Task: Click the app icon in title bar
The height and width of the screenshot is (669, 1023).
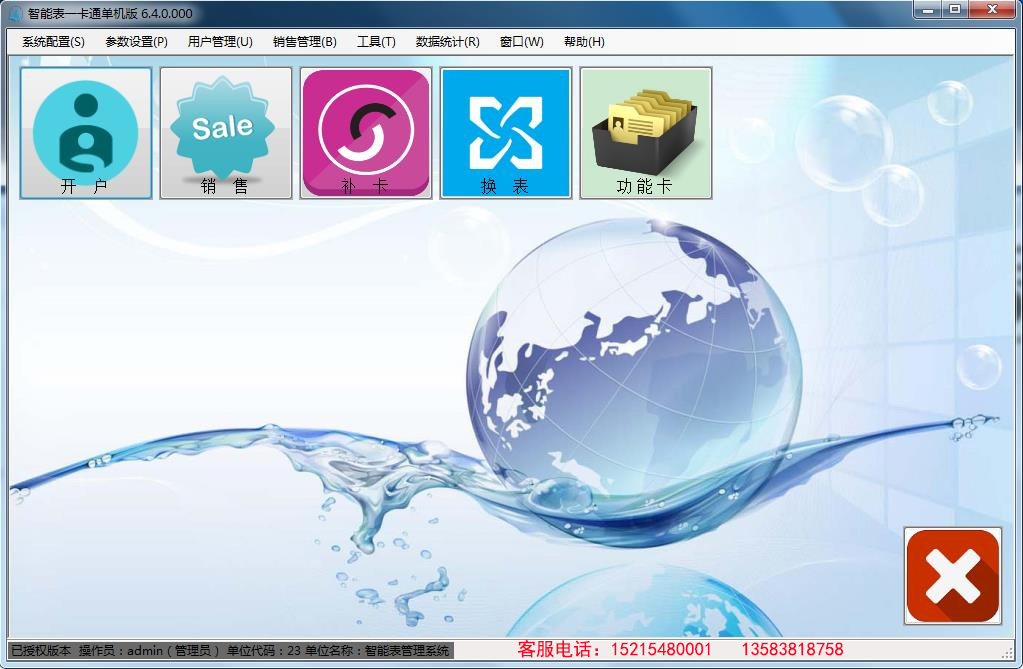Action: 15,13
